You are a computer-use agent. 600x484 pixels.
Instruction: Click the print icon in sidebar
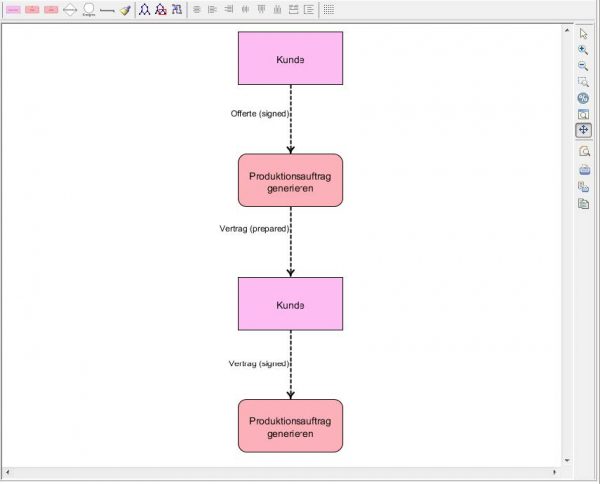(x=583, y=170)
